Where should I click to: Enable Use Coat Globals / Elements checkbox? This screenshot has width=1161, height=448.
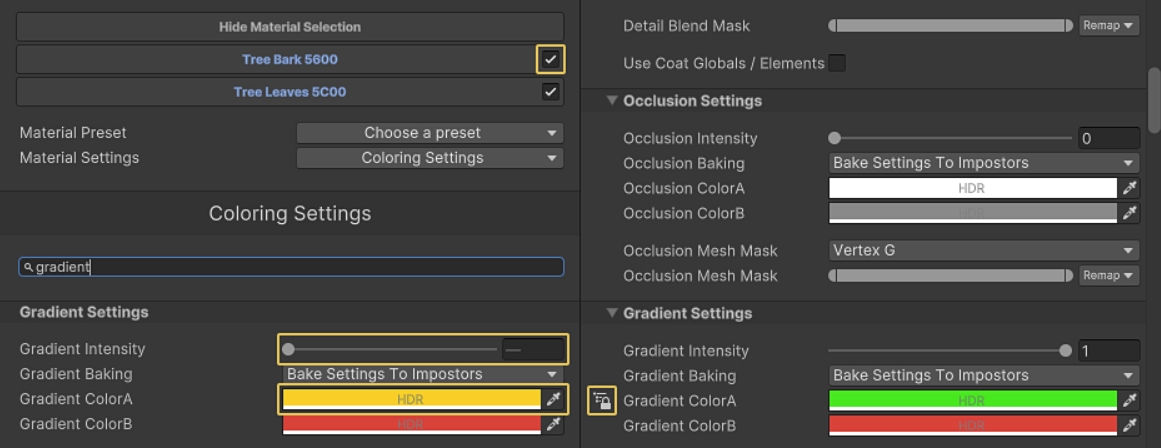pos(837,63)
